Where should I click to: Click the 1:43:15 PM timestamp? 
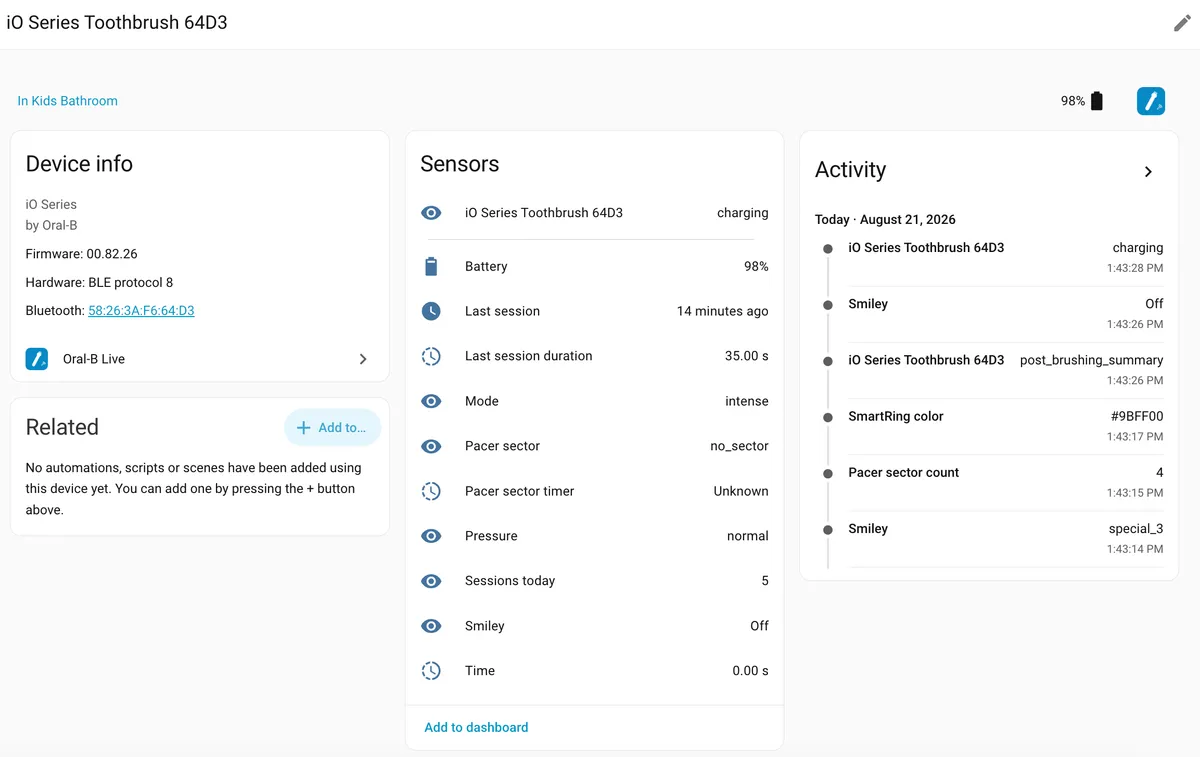click(1135, 493)
